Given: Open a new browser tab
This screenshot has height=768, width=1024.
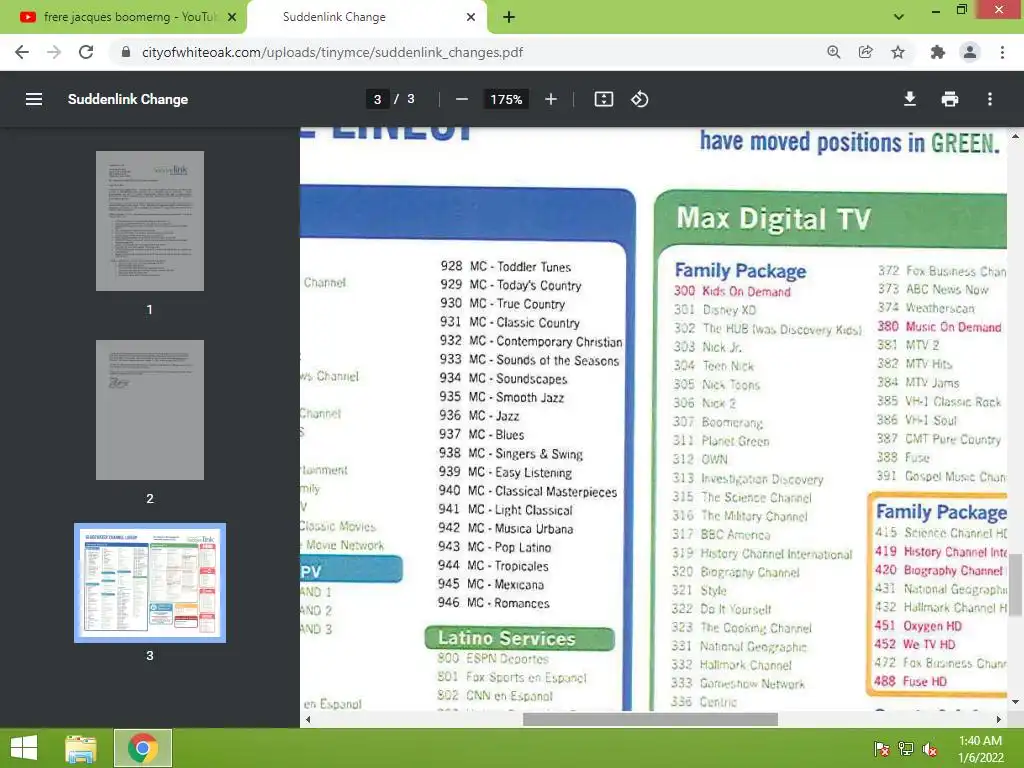Looking at the screenshot, I should pyautogui.click(x=509, y=17).
